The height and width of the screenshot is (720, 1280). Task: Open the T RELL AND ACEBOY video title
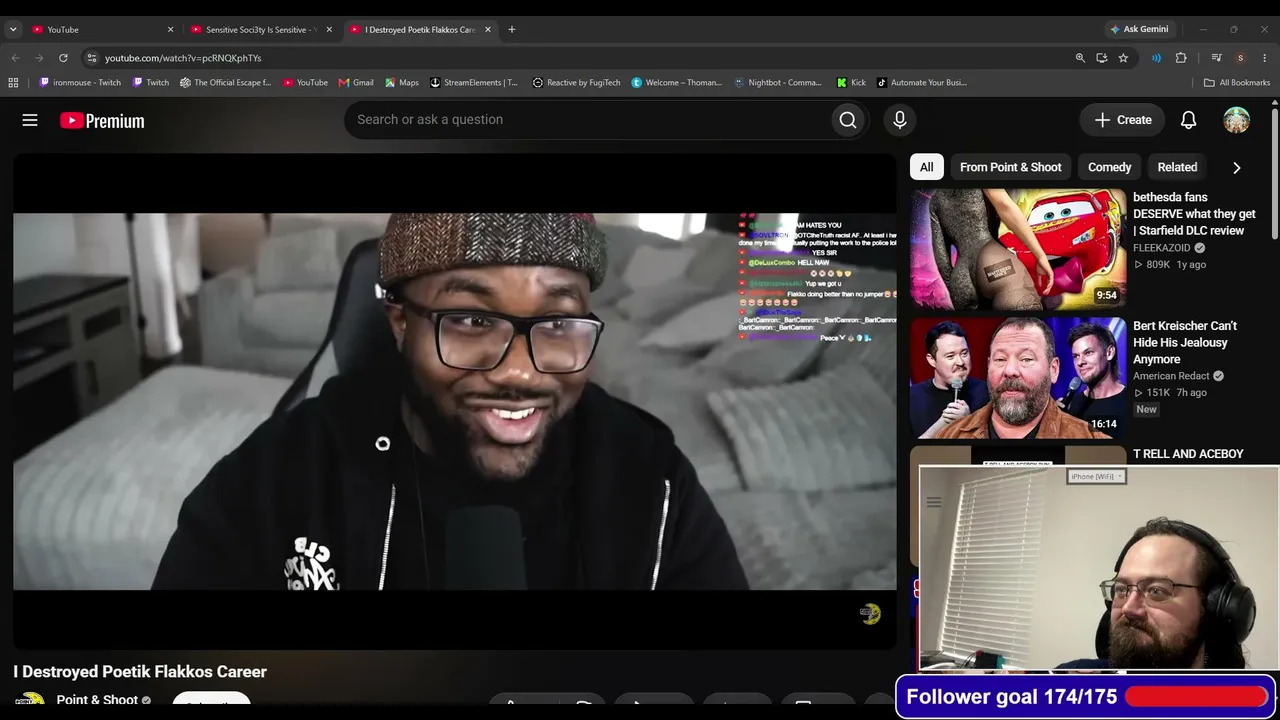[x=1188, y=454]
